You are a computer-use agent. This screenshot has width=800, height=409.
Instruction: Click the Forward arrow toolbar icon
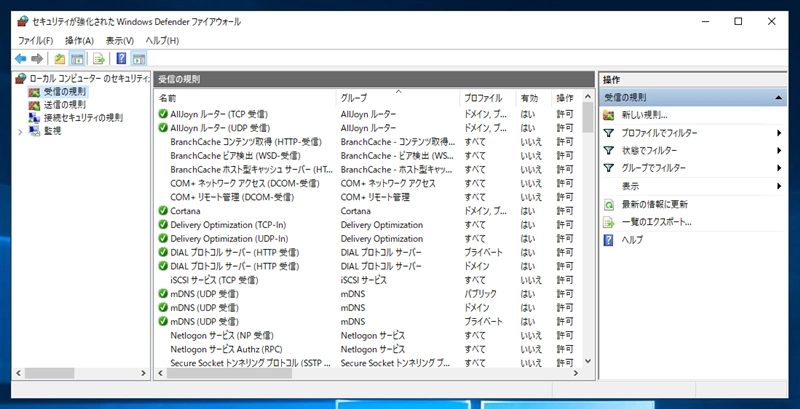pyautogui.click(x=37, y=59)
